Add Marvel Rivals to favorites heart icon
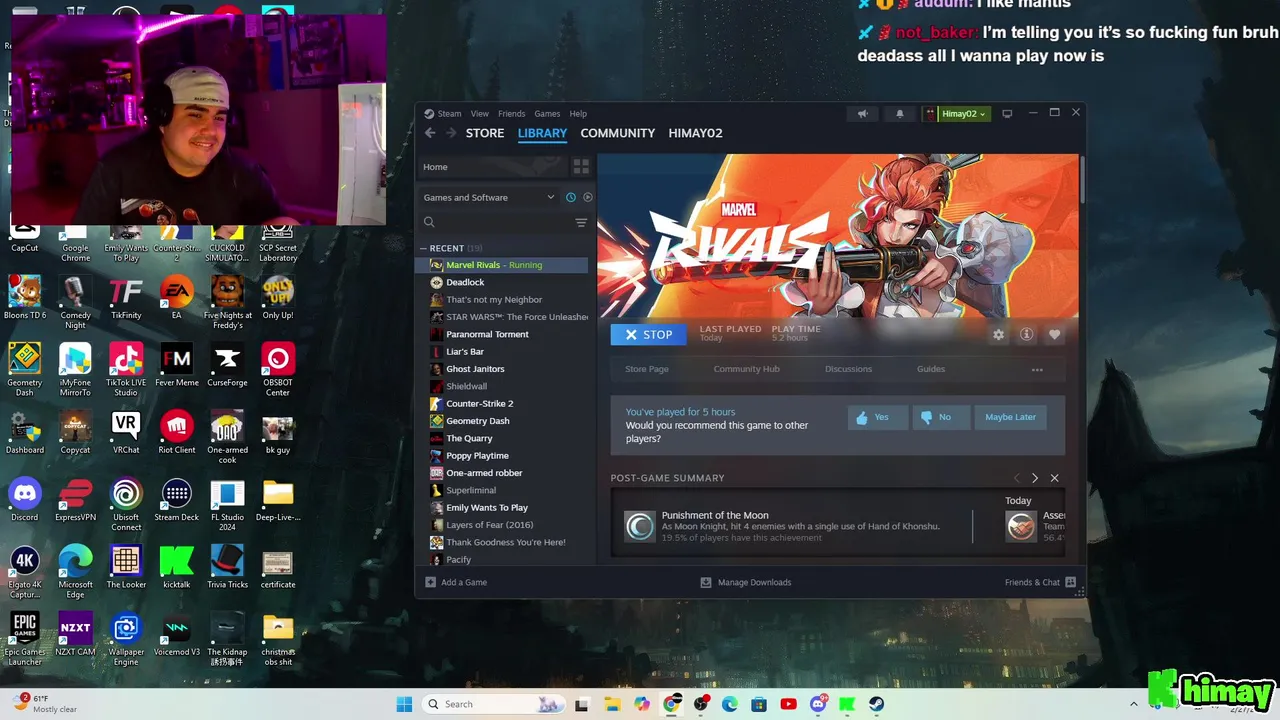 coord(1054,335)
